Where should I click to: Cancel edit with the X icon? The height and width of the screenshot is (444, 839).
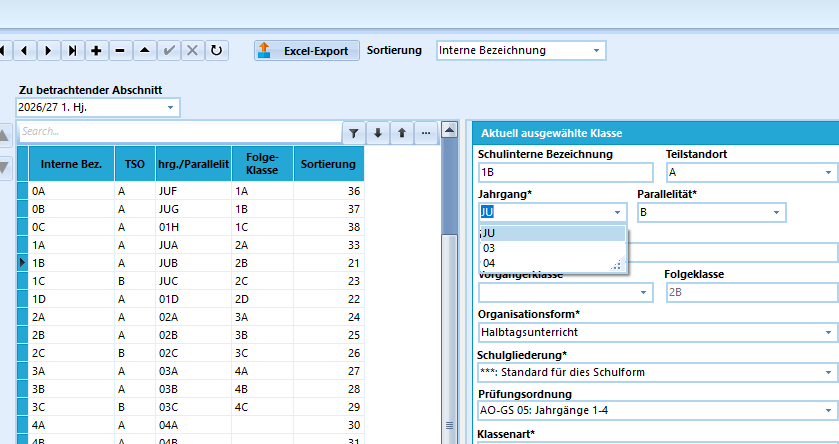click(193, 51)
